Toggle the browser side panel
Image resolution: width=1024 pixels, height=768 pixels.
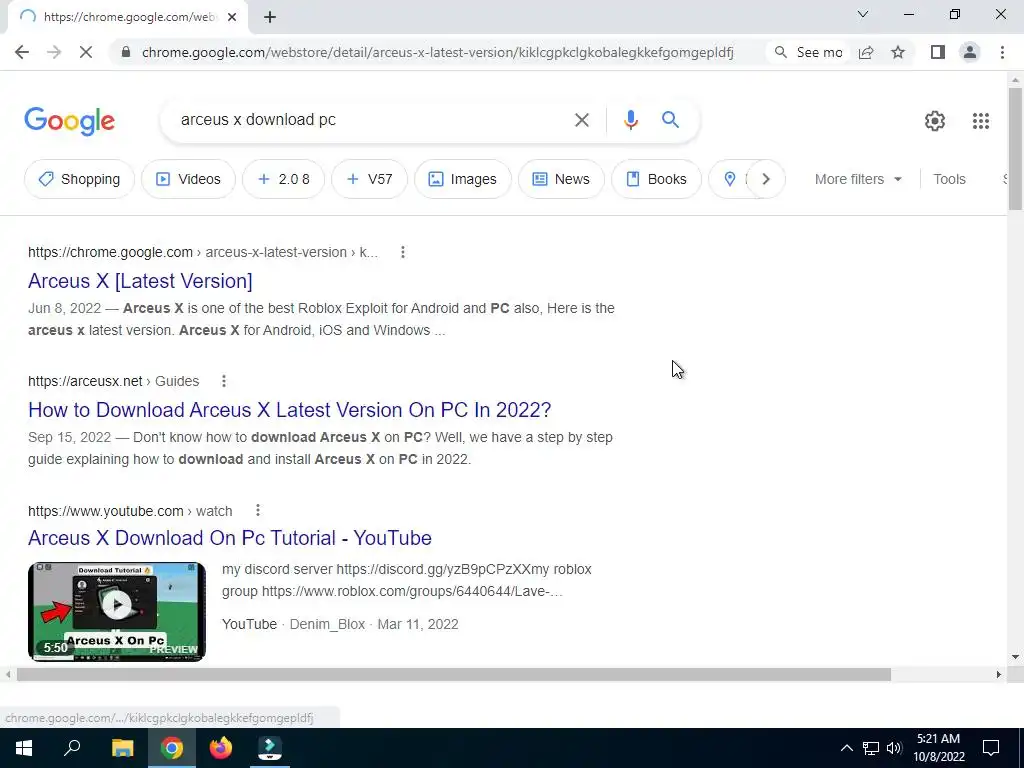pos(938,52)
